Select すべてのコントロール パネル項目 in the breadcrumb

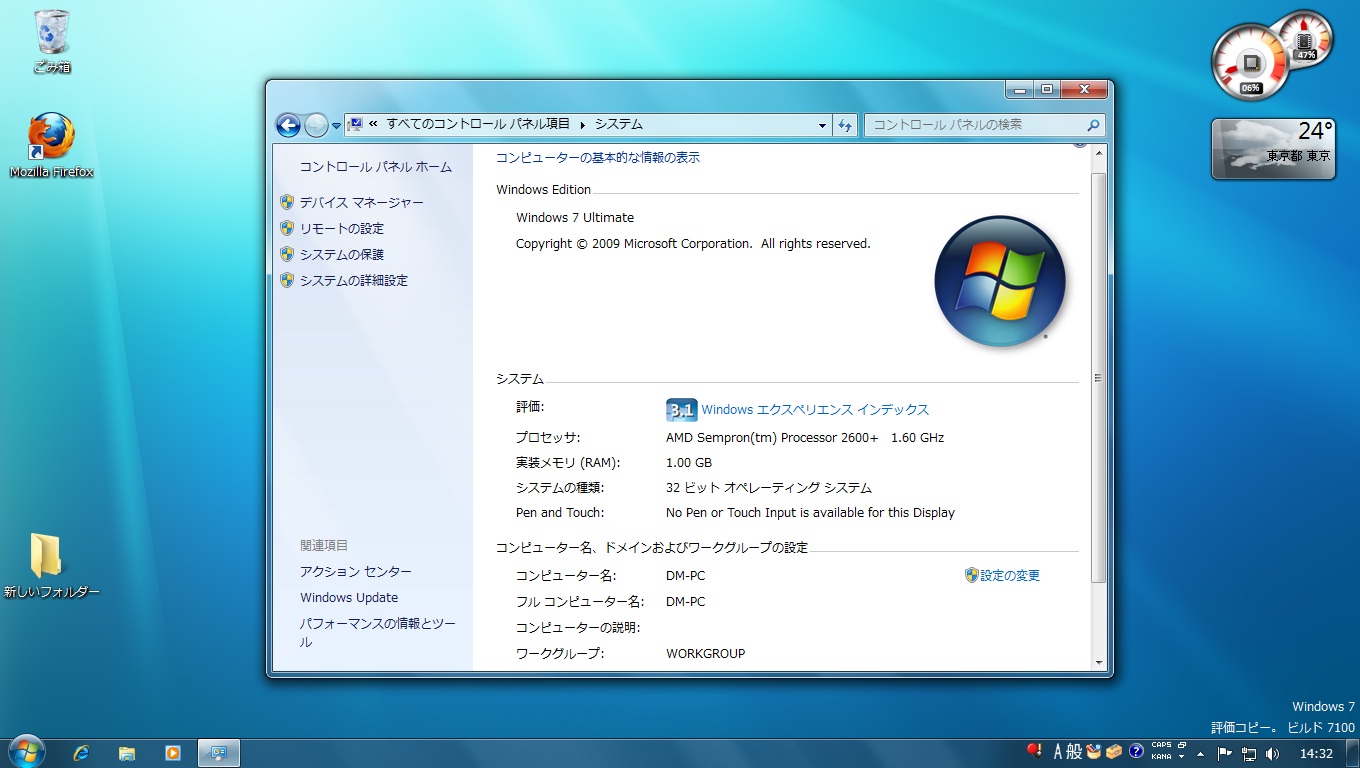click(x=478, y=125)
